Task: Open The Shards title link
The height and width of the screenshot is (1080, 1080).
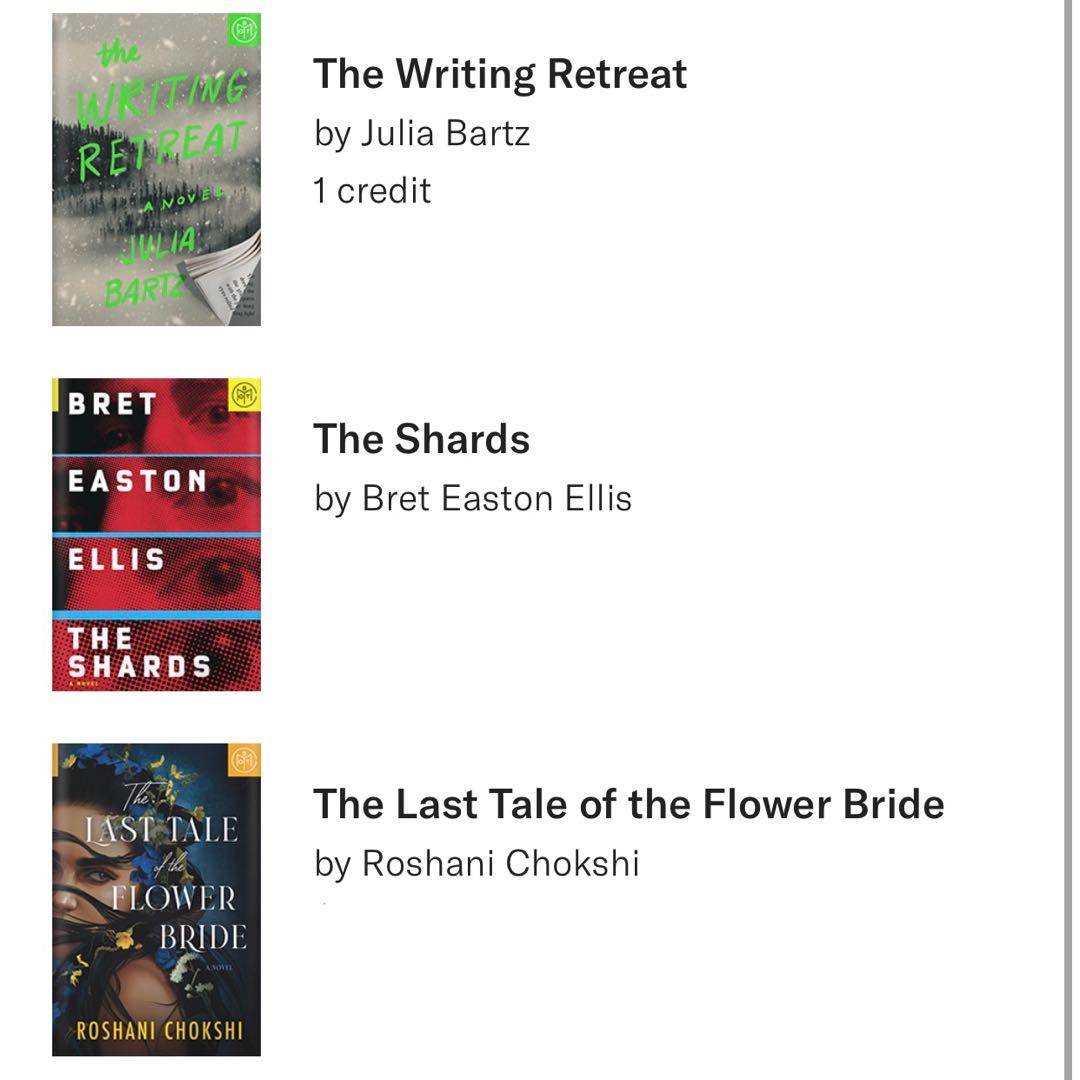Action: [x=421, y=439]
